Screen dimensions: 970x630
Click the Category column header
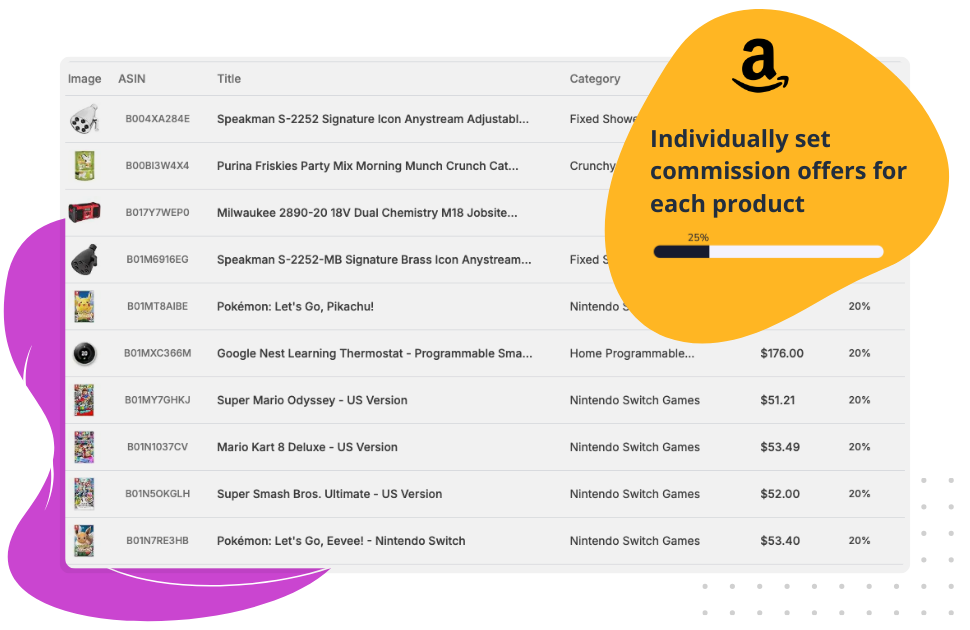(x=595, y=79)
